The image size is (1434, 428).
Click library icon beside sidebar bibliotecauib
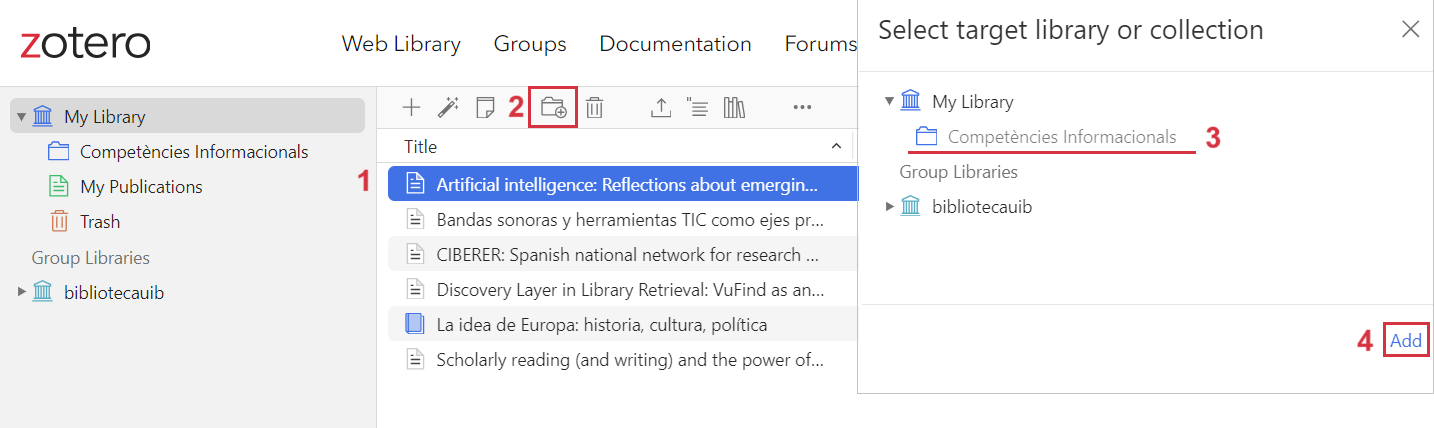[x=43, y=292]
